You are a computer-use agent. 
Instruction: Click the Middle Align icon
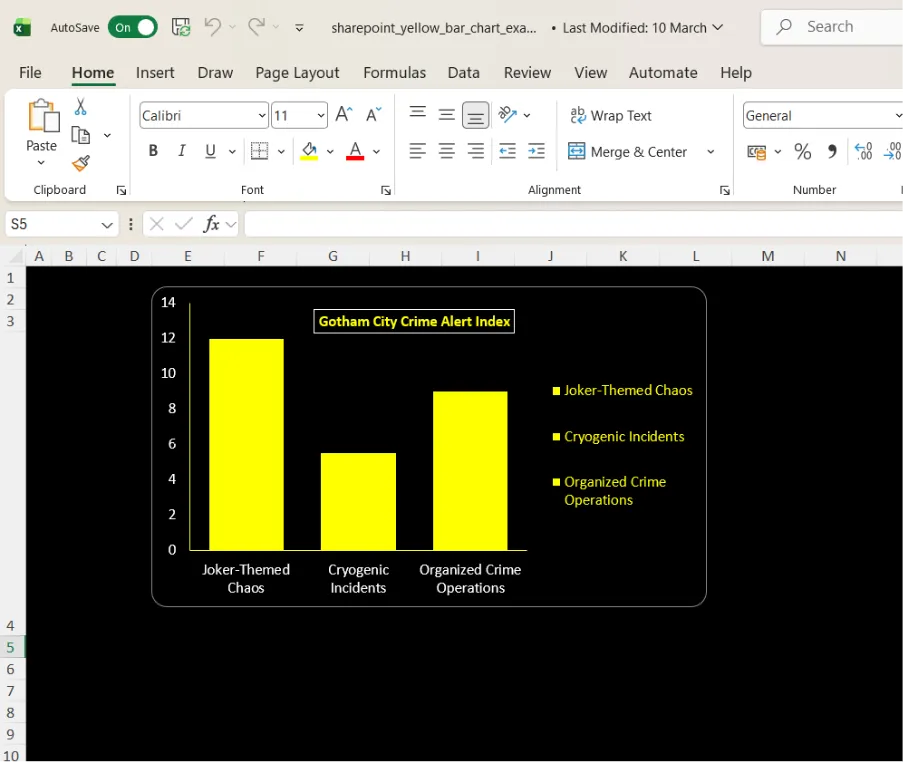tap(446, 114)
